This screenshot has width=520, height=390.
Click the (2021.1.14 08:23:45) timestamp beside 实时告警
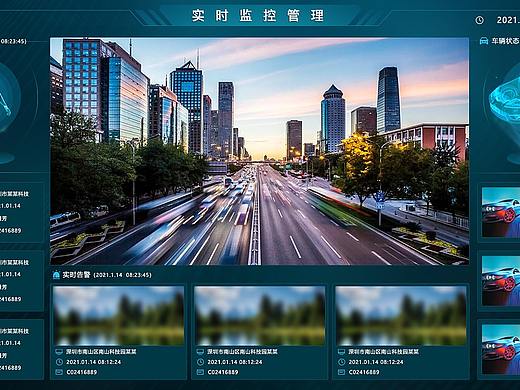(x=122, y=275)
